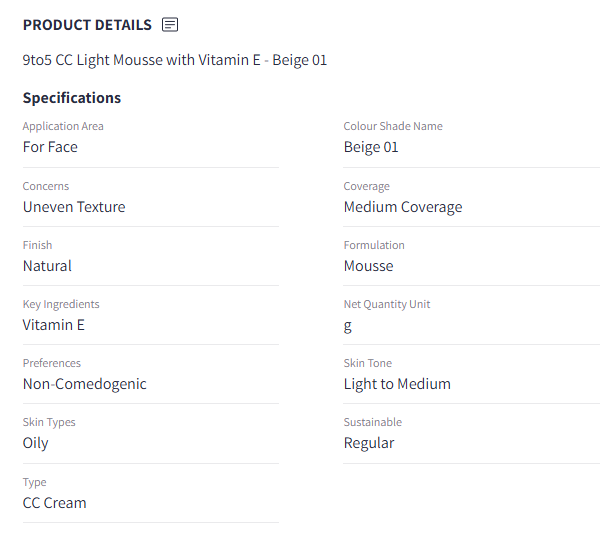Click the 'Medium Coverage' value
The height and width of the screenshot is (550, 609).
coord(403,207)
